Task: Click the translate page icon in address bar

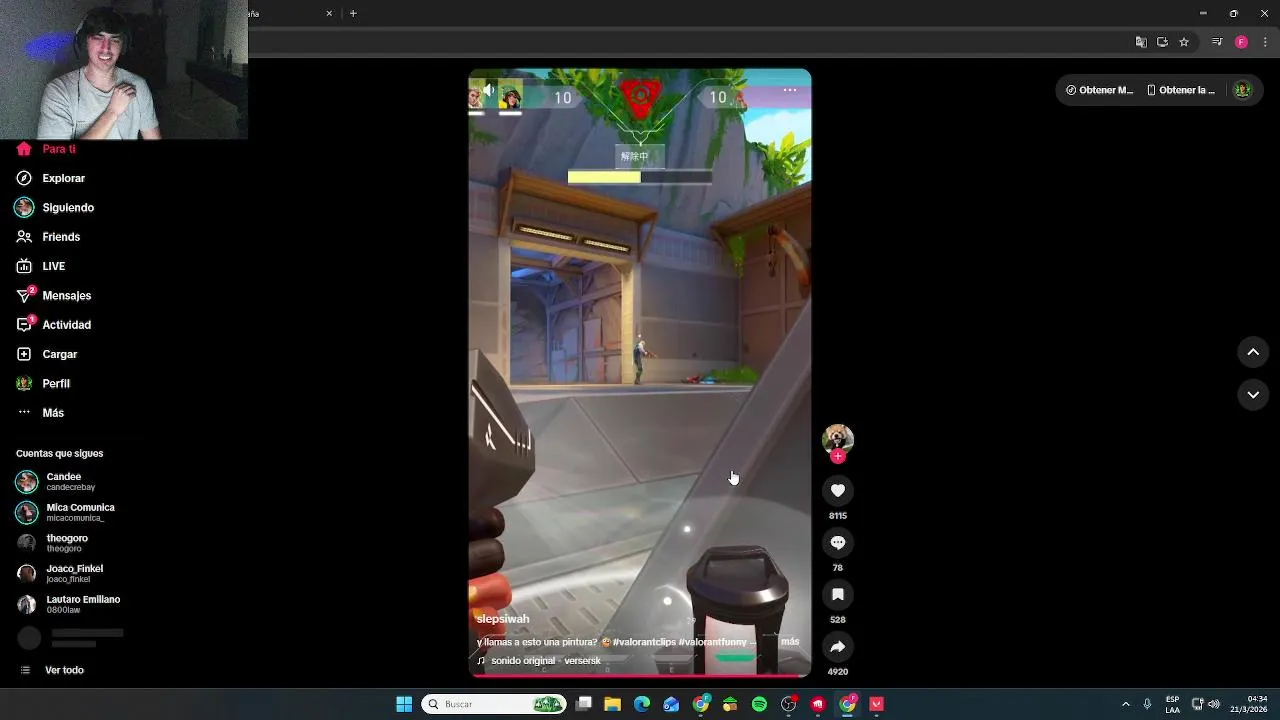Action: tap(1141, 42)
